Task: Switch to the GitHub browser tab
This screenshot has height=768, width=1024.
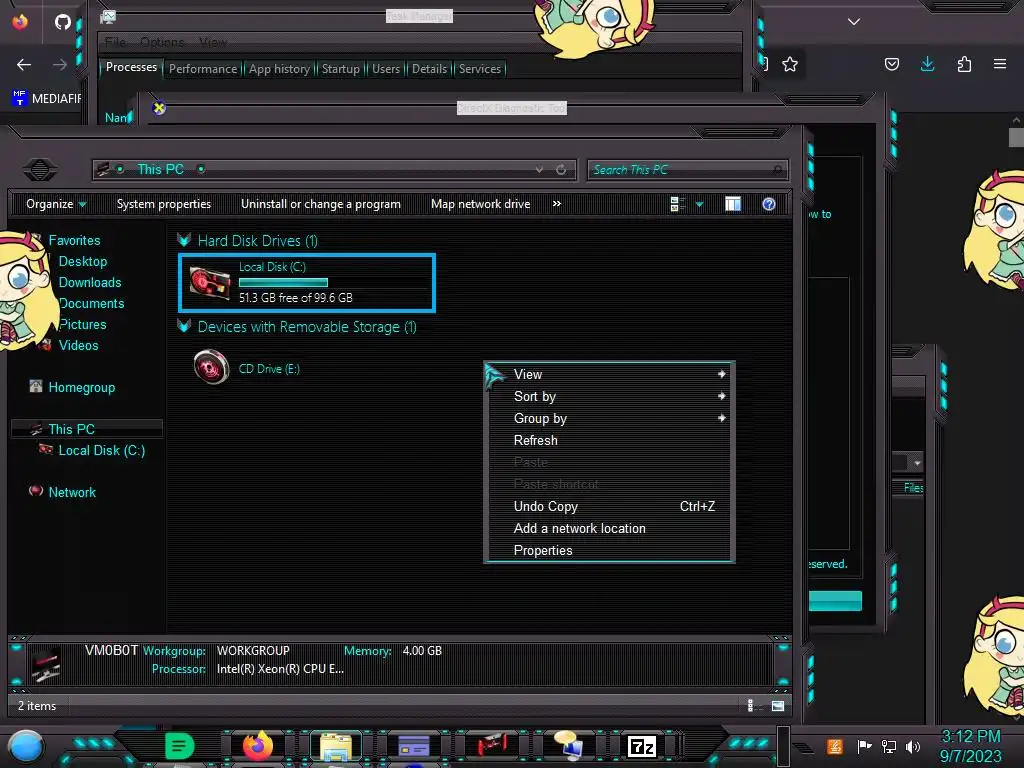Action: click(63, 22)
